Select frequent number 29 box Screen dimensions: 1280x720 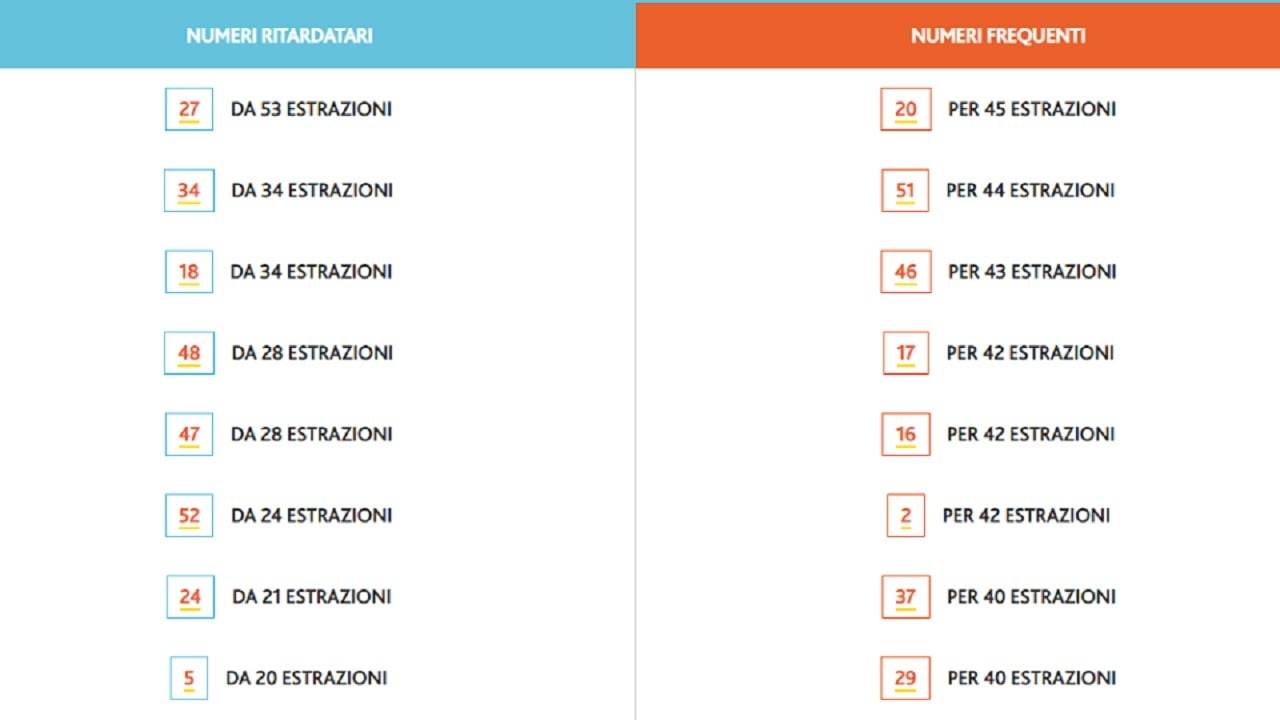tap(905, 678)
